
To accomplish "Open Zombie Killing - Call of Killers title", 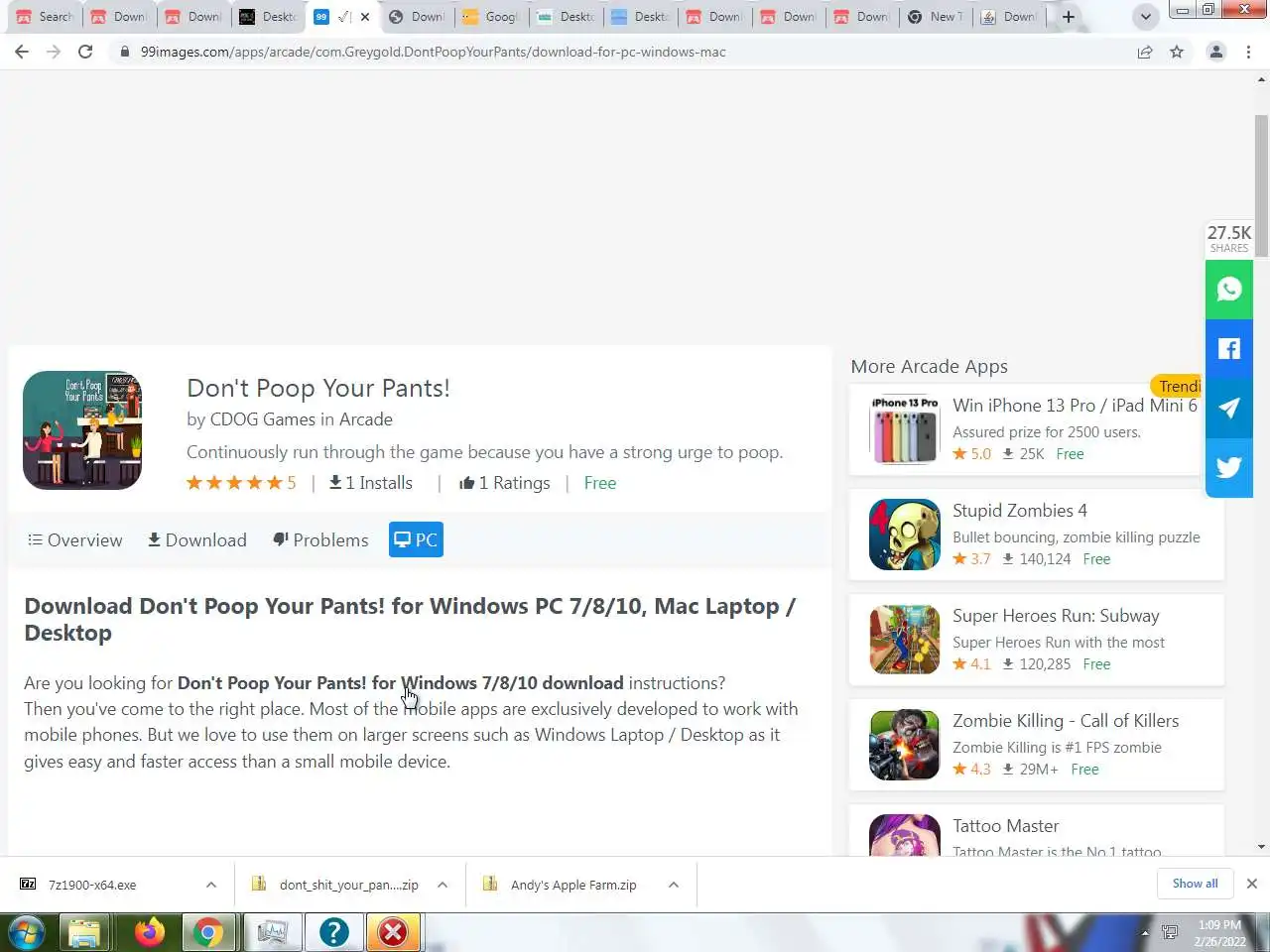I will click(1066, 721).
